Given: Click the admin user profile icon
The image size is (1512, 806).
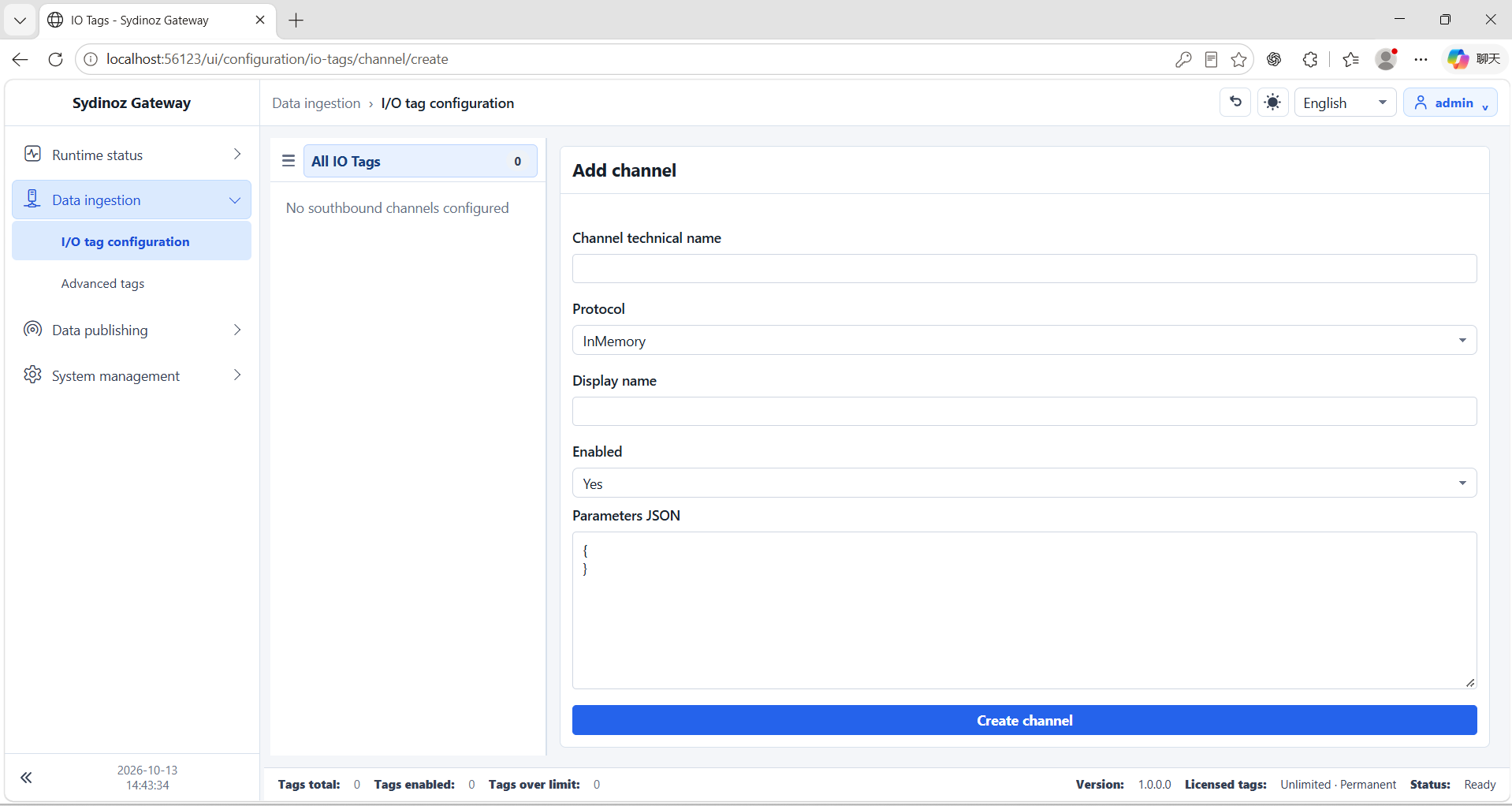Looking at the screenshot, I should pos(1421,103).
